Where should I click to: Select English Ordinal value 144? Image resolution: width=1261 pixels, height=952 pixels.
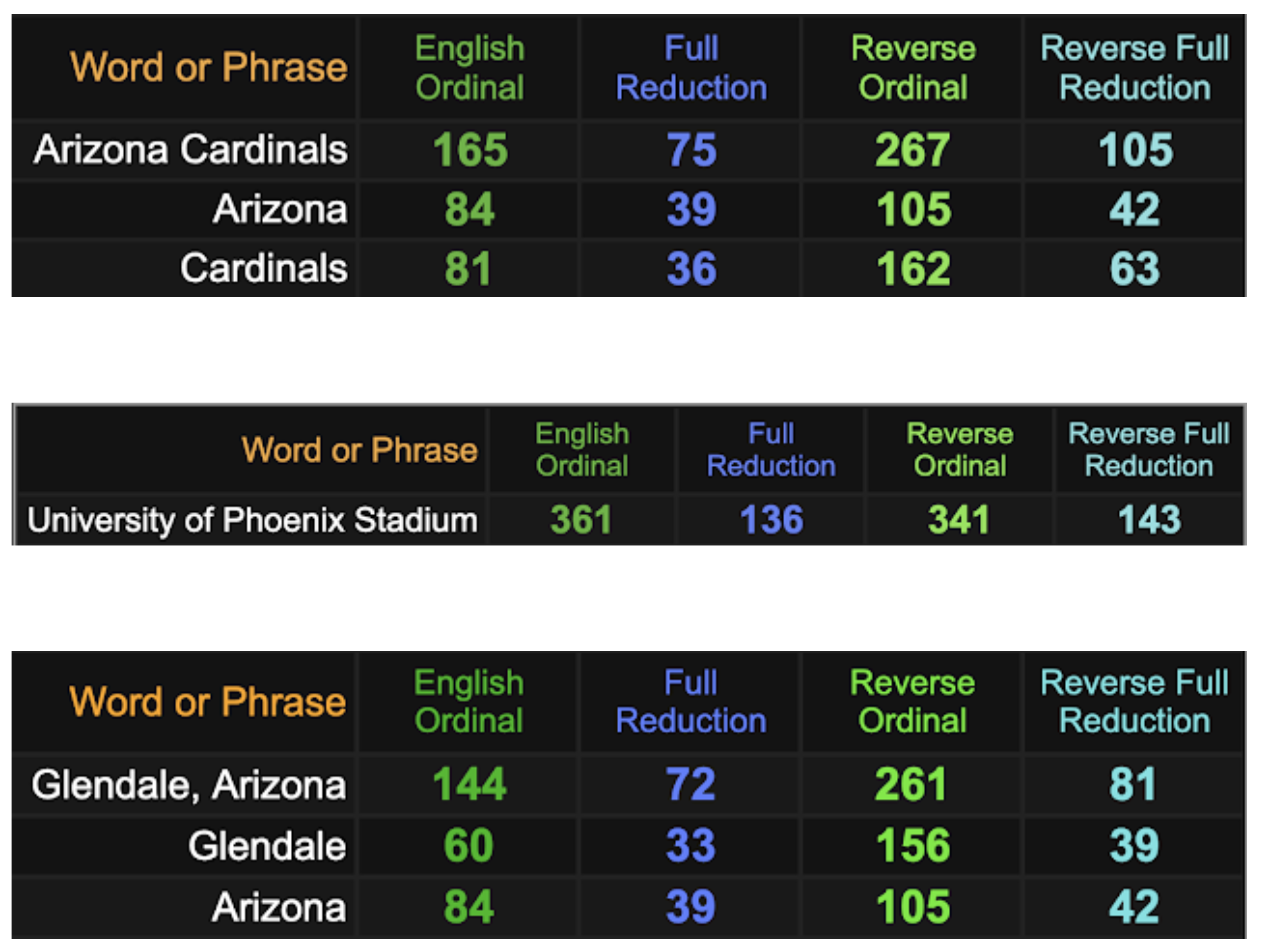click(470, 784)
